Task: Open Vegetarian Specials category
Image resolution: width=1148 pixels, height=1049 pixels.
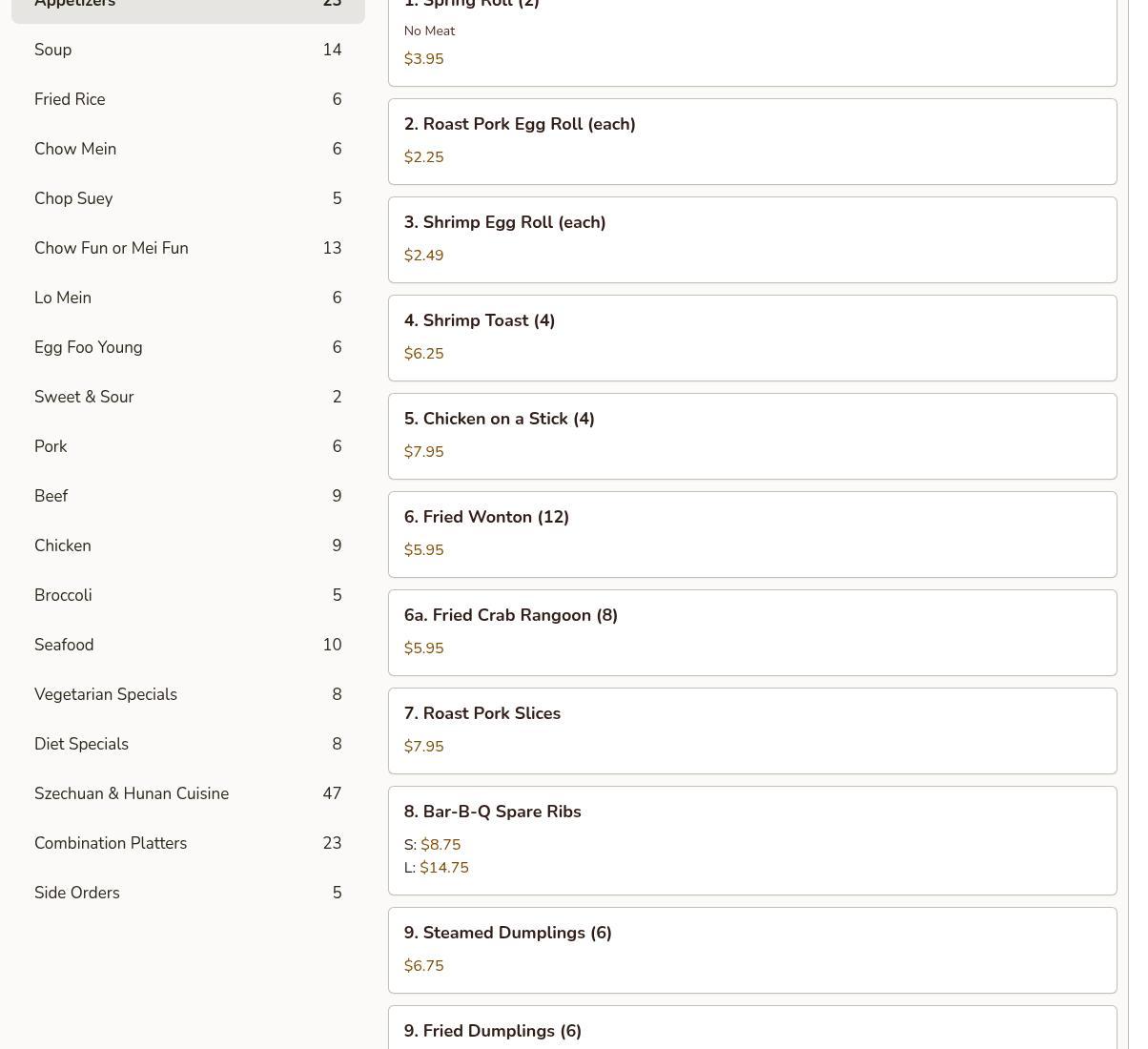Action: (x=188, y=694)
